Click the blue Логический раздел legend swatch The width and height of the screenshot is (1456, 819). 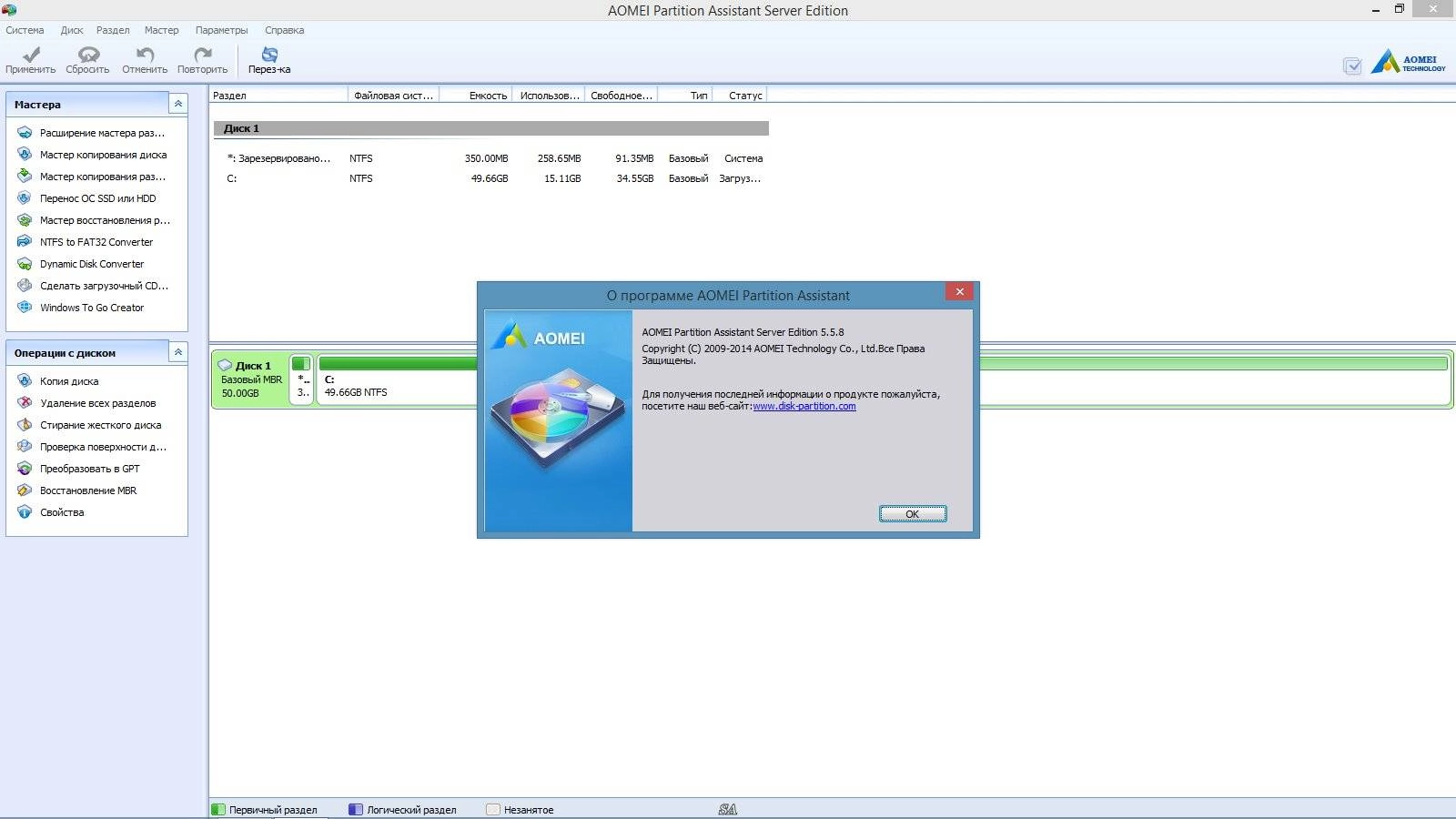[x=356, y=809]
